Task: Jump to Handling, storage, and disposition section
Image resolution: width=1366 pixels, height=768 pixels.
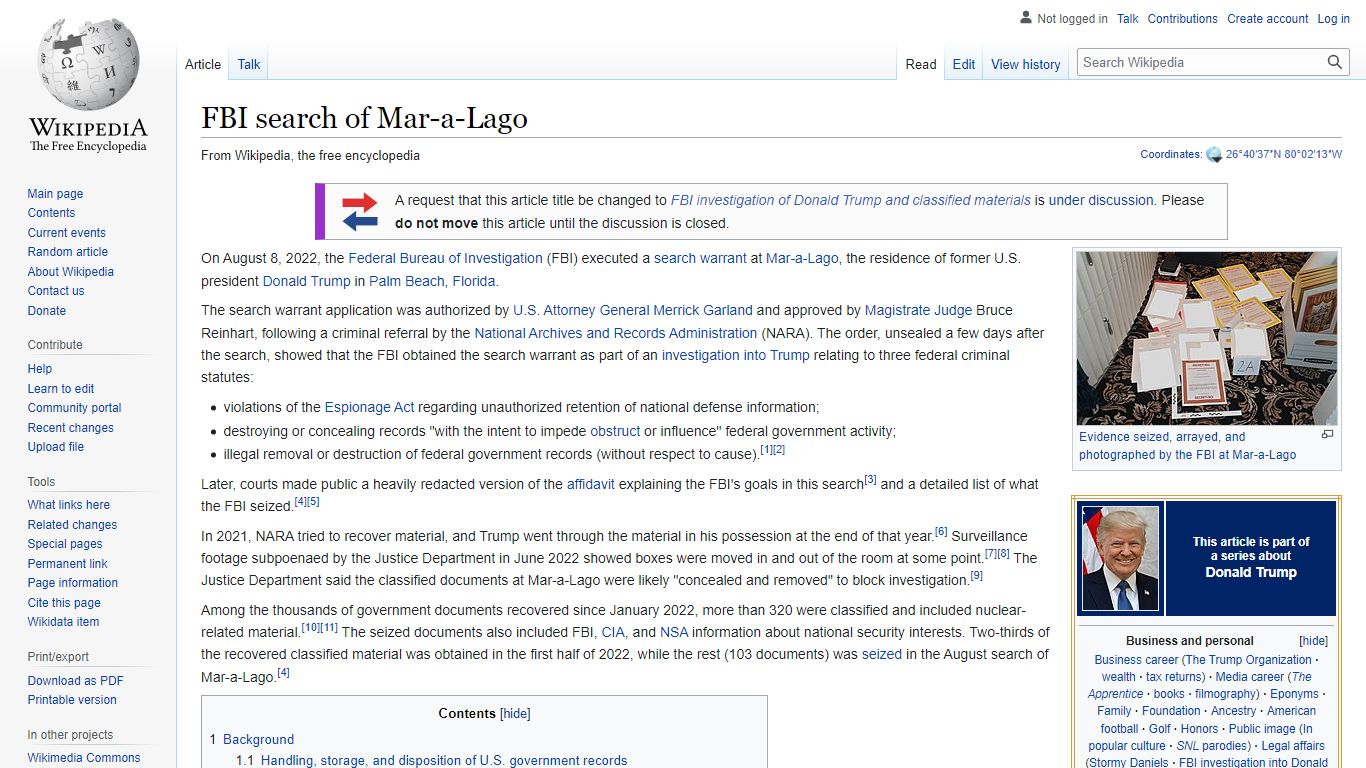Action: tap(444, 761)
